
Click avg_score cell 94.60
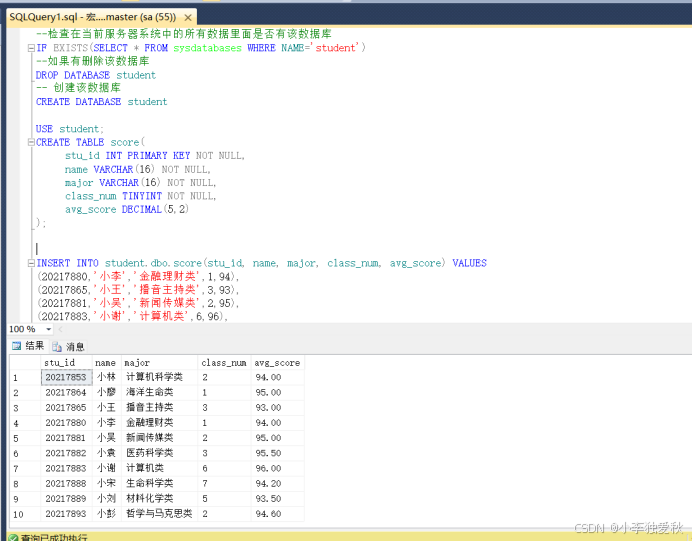pyautogui.click(x=278, y=514)
